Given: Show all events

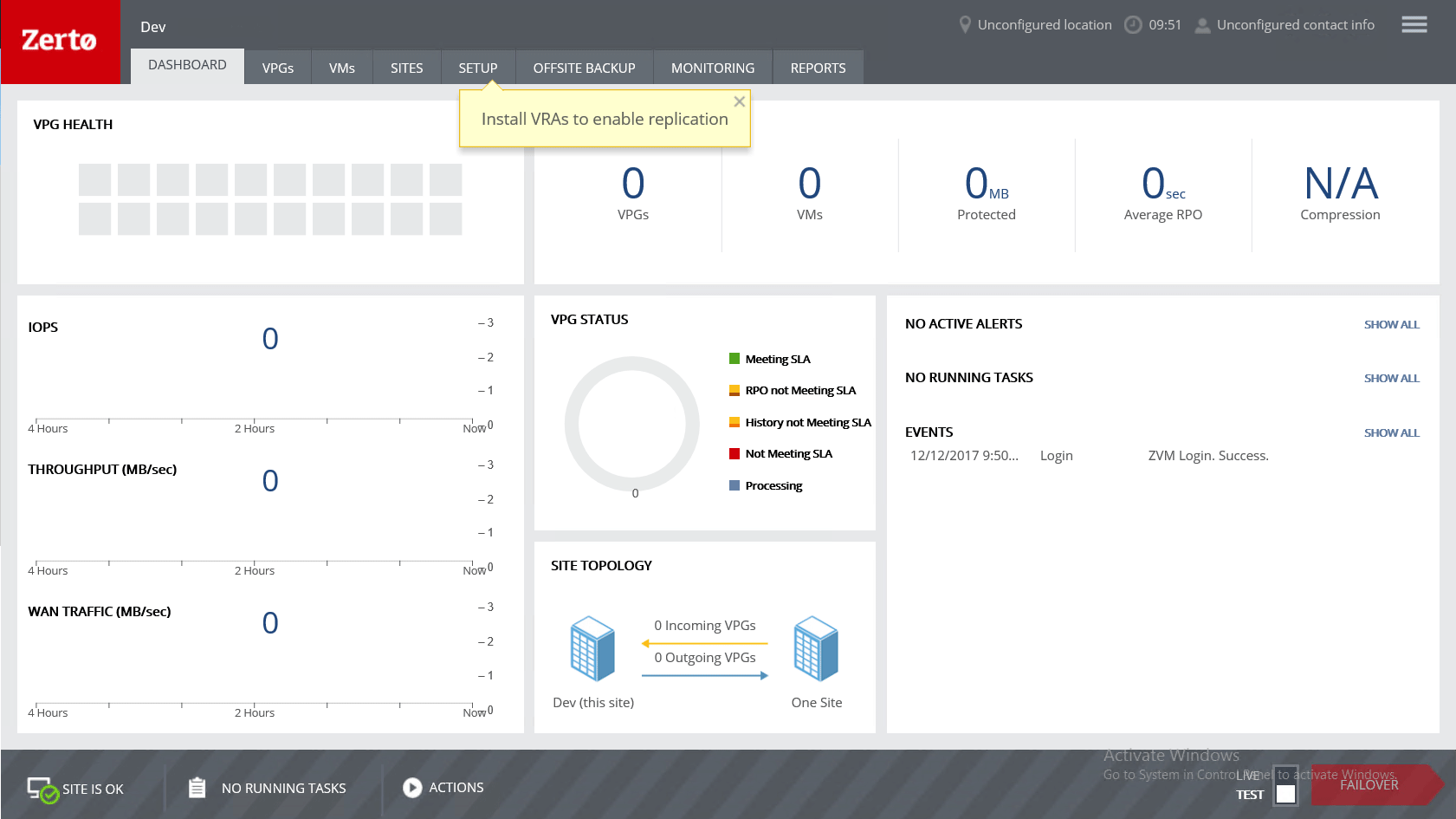Looking at the screenshot, I should 1392,432.
